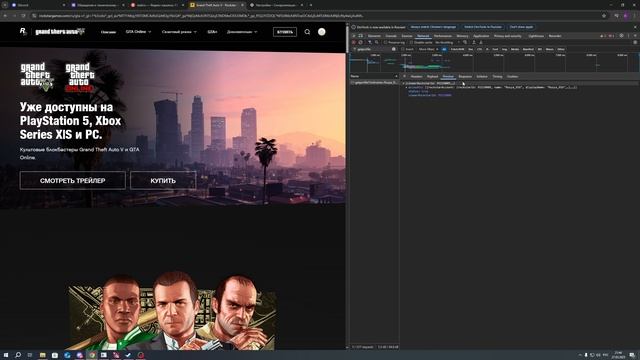
Task: Show the Response tab of the request
Action: [x=465, y=76]
